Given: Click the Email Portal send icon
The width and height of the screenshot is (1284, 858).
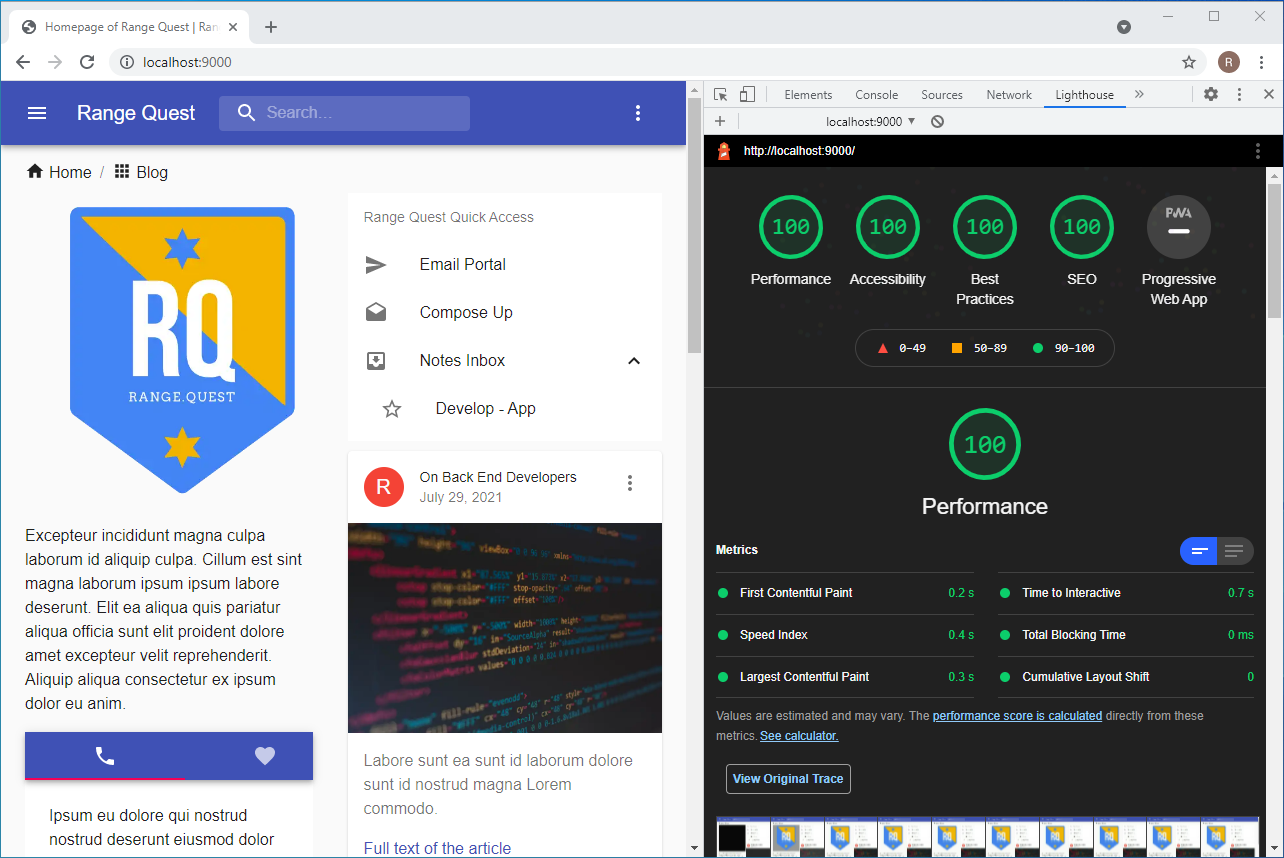Looking at the screenshot, I should click(376, 265).
